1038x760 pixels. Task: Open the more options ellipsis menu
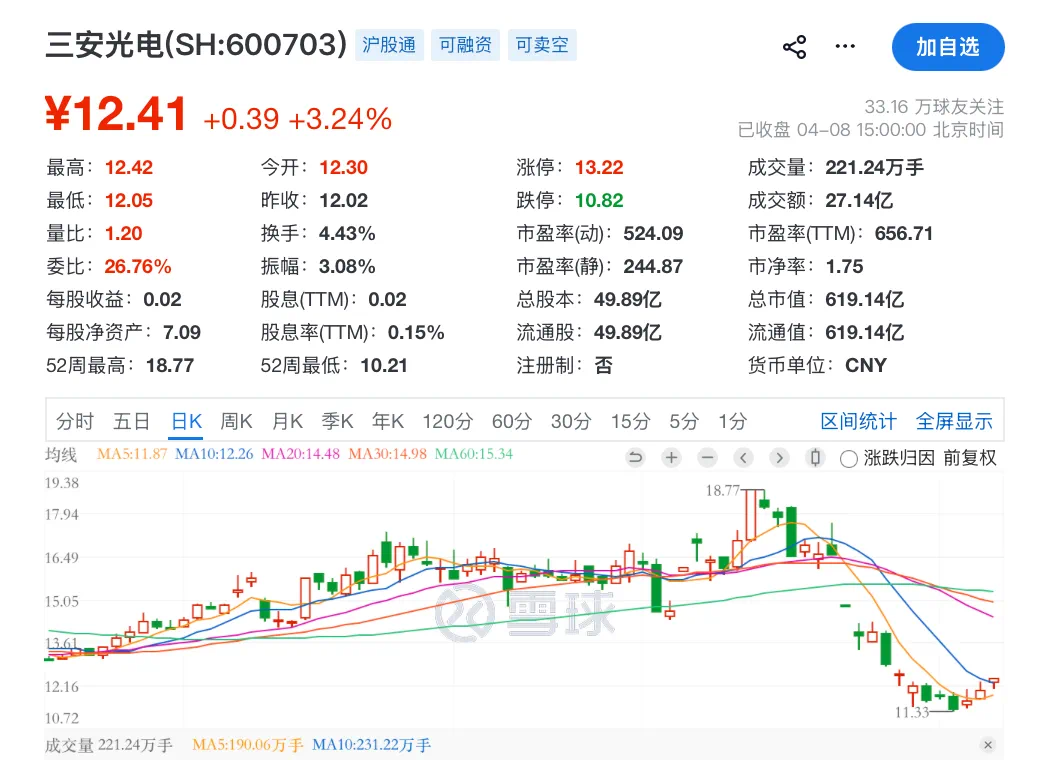pos(845,47)
